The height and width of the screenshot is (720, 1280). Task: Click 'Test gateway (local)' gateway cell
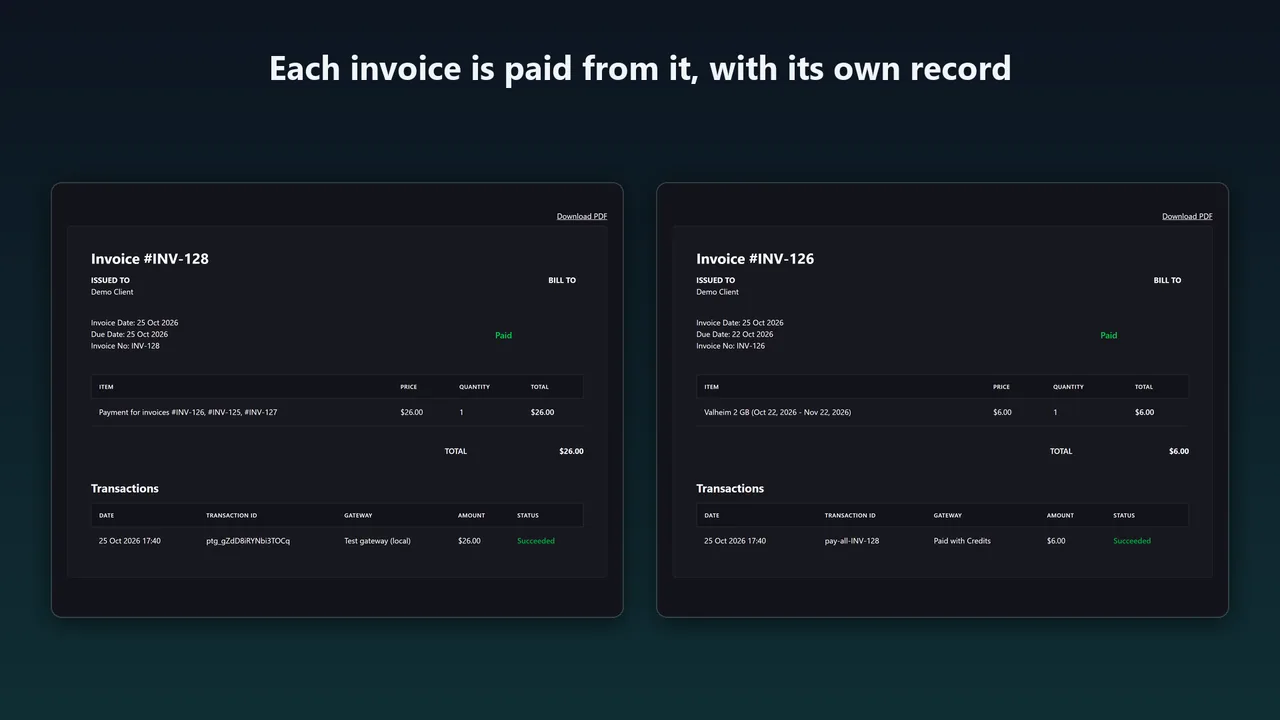(377, 541)
